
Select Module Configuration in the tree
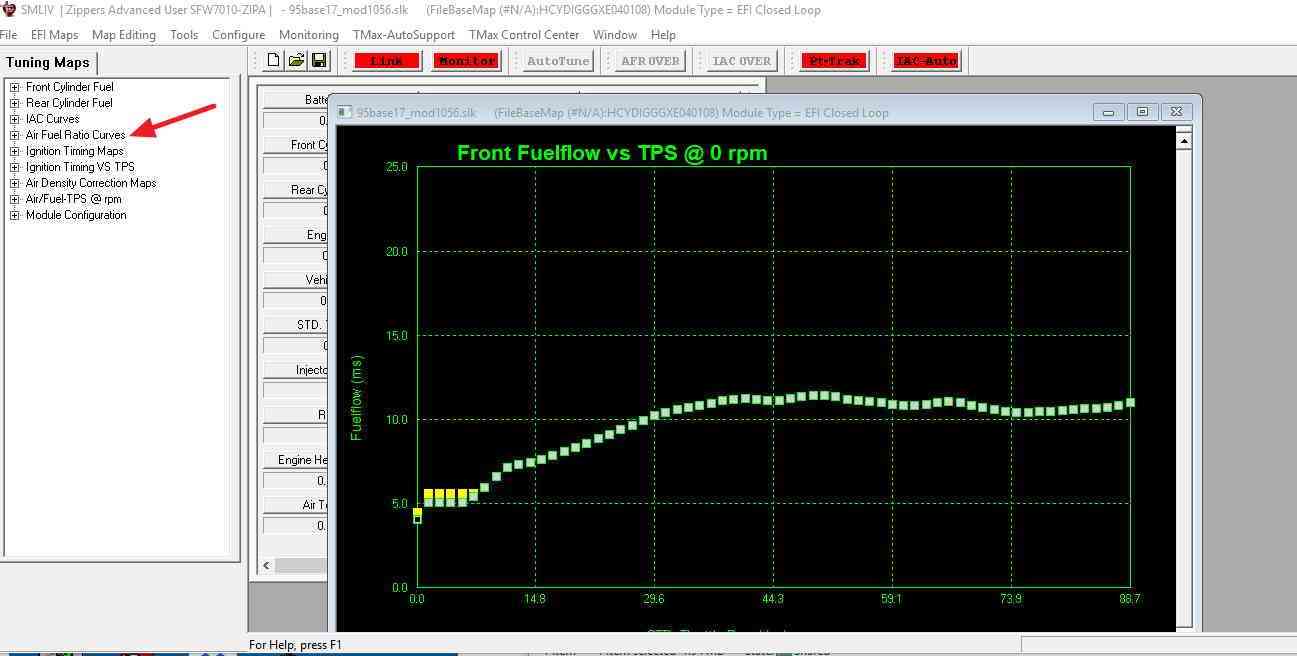tap(76, 215)
